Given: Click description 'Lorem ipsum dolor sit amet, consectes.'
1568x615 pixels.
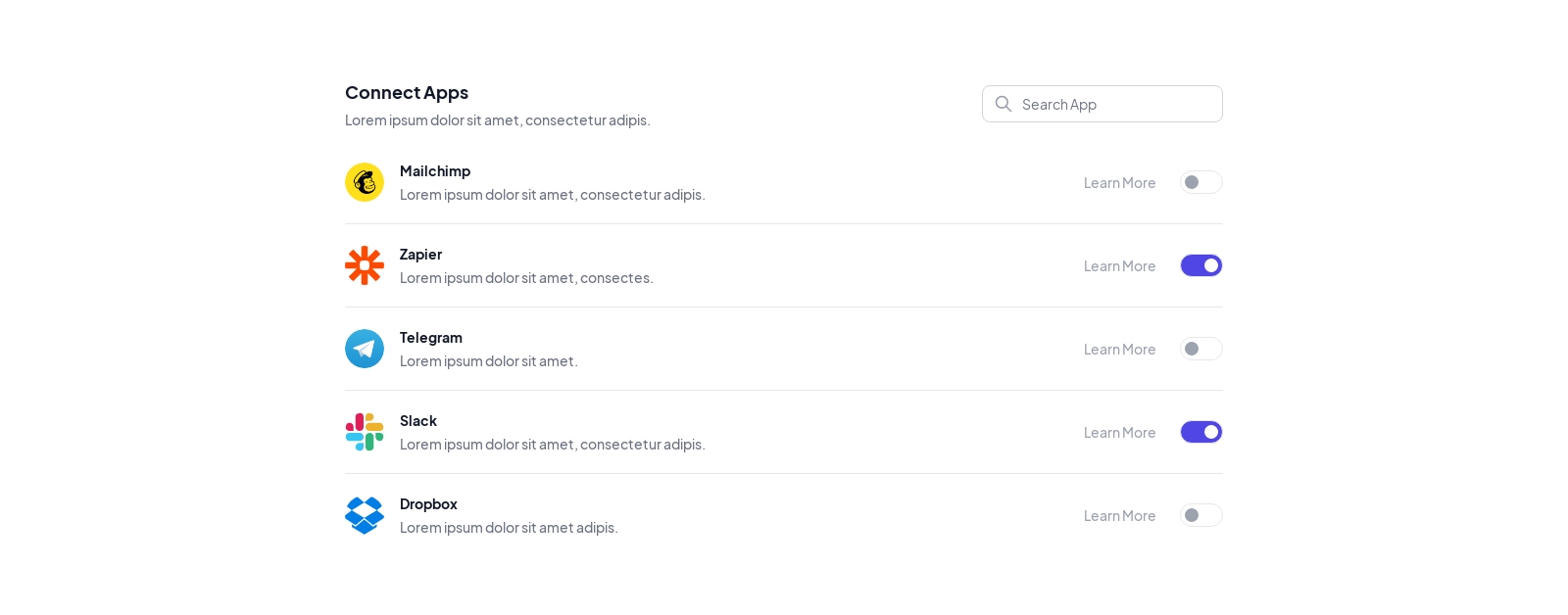Looking at the screenshot, I should (526, 277).
